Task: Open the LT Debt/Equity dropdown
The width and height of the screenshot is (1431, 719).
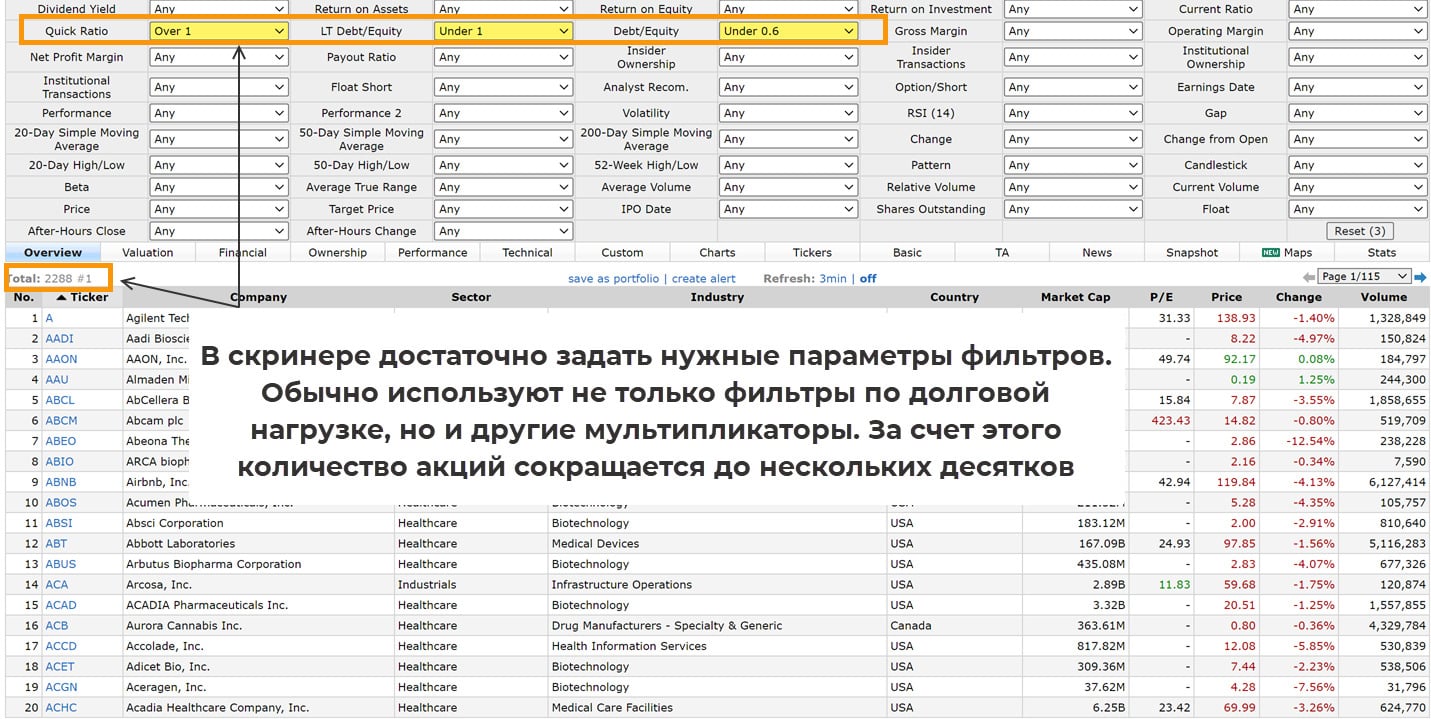Action: point(504,31)
